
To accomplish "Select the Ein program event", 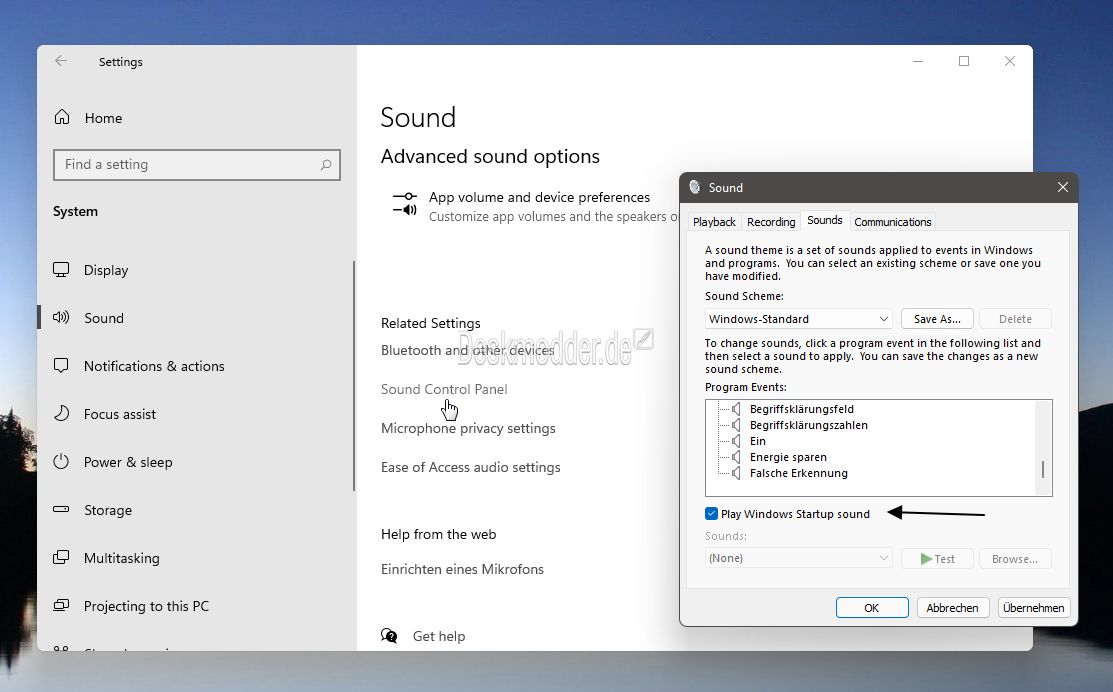I will tap(757, 441).
